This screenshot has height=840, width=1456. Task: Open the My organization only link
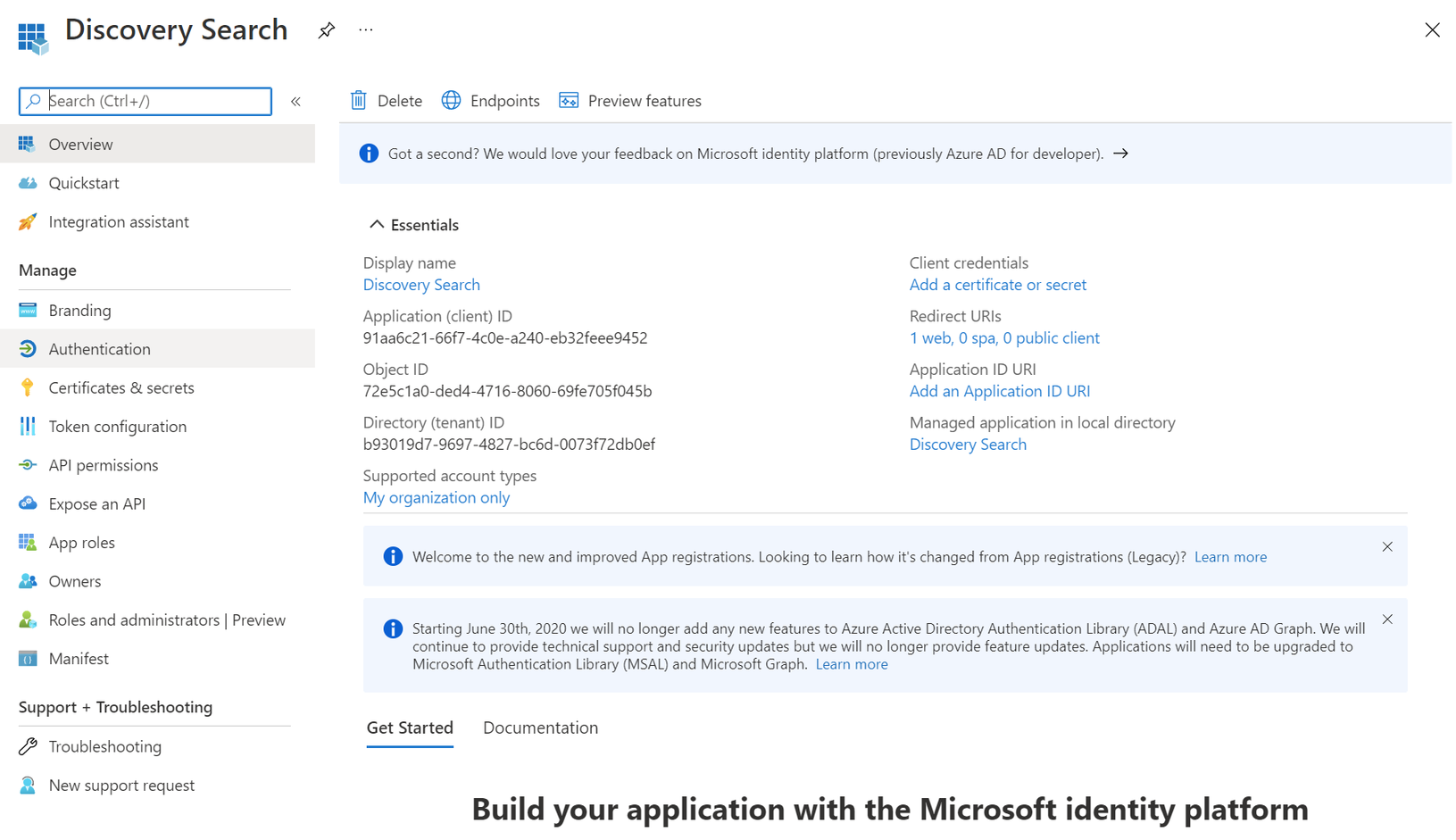click(x=436, y=497)
